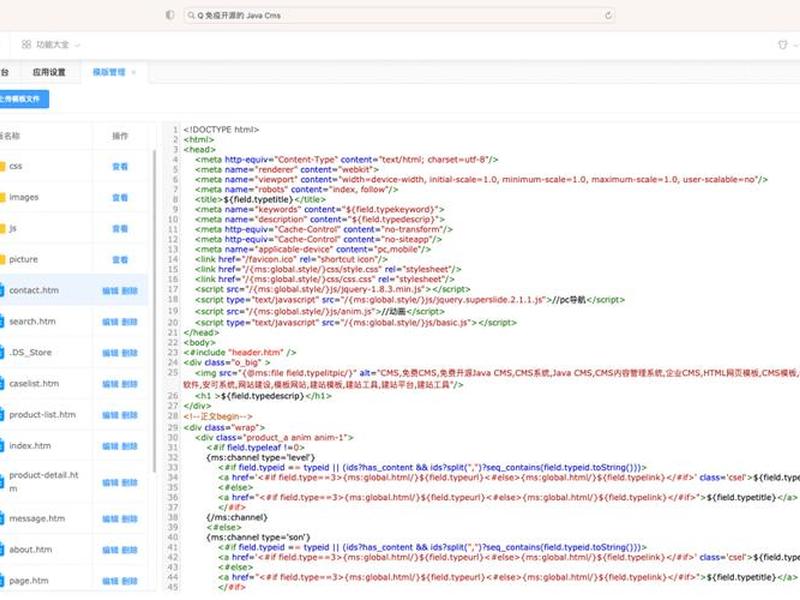Delete about.htm using 删除 link
The width and height of the screenshot is (800, 600).
130,550
